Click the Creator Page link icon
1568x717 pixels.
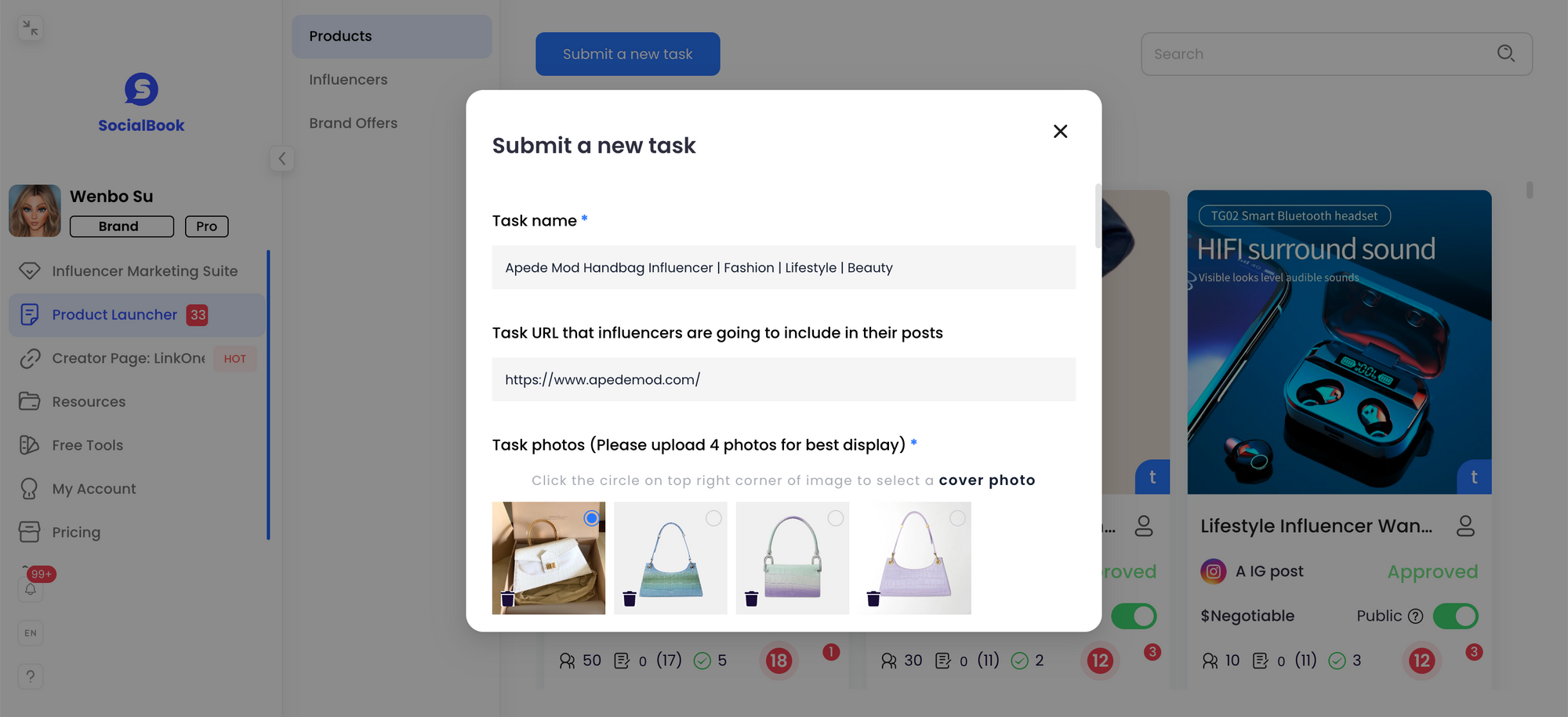click(x=29, y=358)
